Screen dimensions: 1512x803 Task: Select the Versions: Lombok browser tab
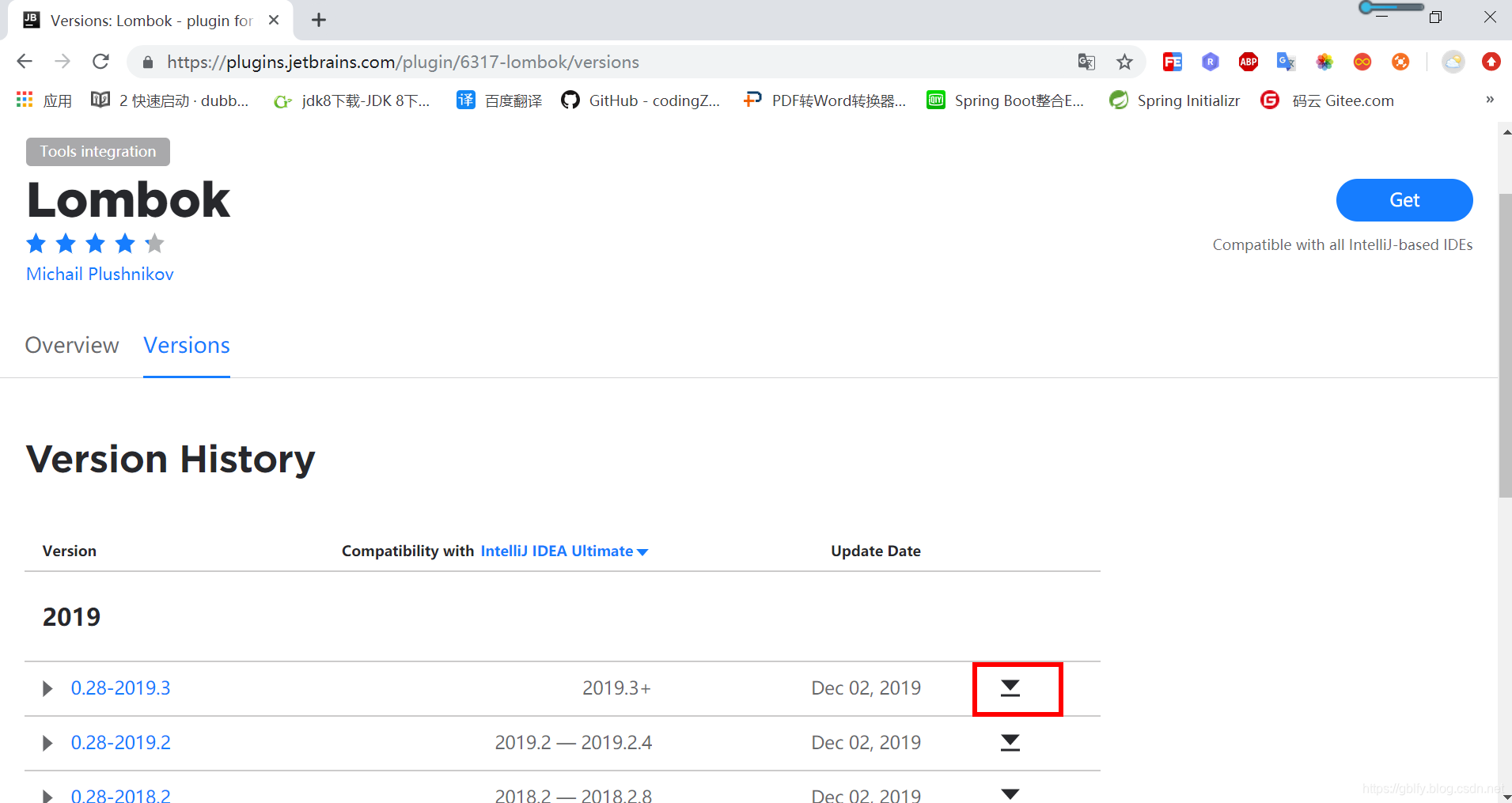coord(150,21)
